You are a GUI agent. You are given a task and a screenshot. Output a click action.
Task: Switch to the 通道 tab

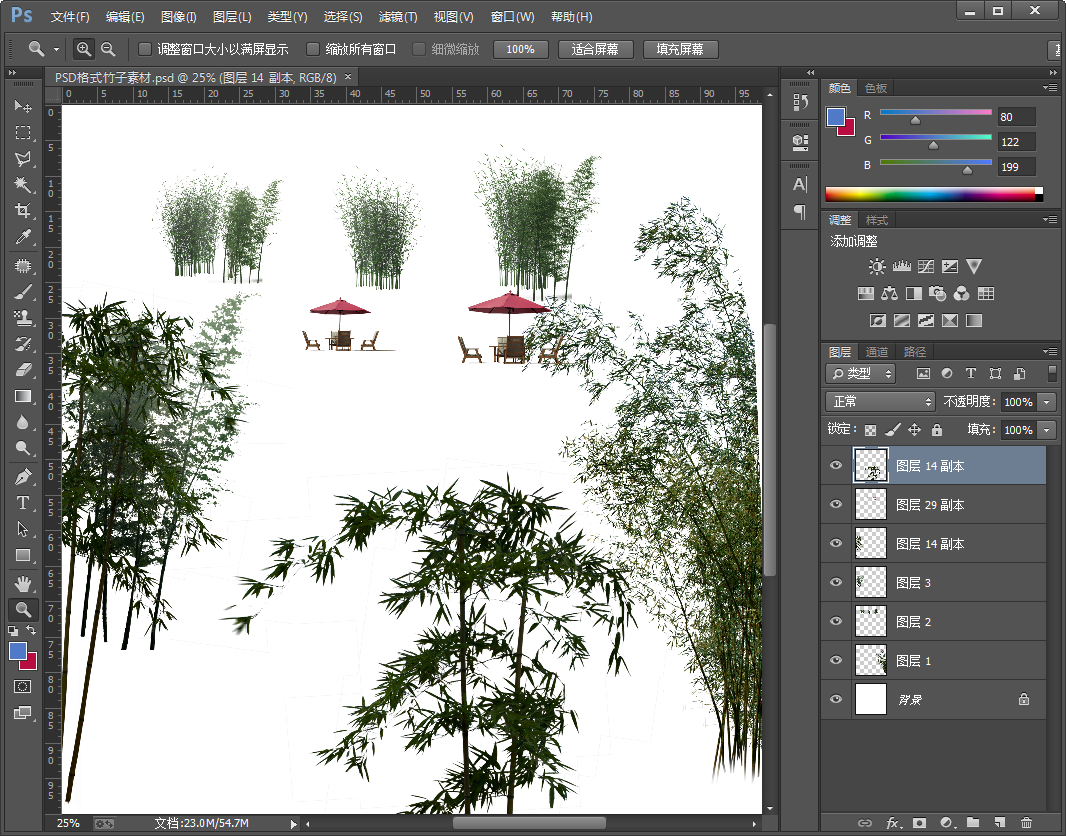[877, 352]
